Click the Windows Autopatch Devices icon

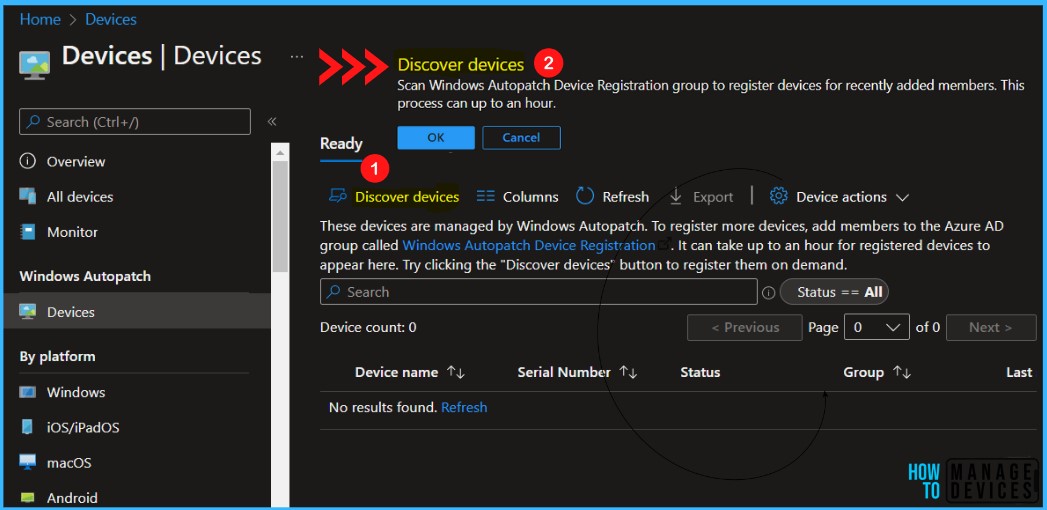click(x=27, y=312)
